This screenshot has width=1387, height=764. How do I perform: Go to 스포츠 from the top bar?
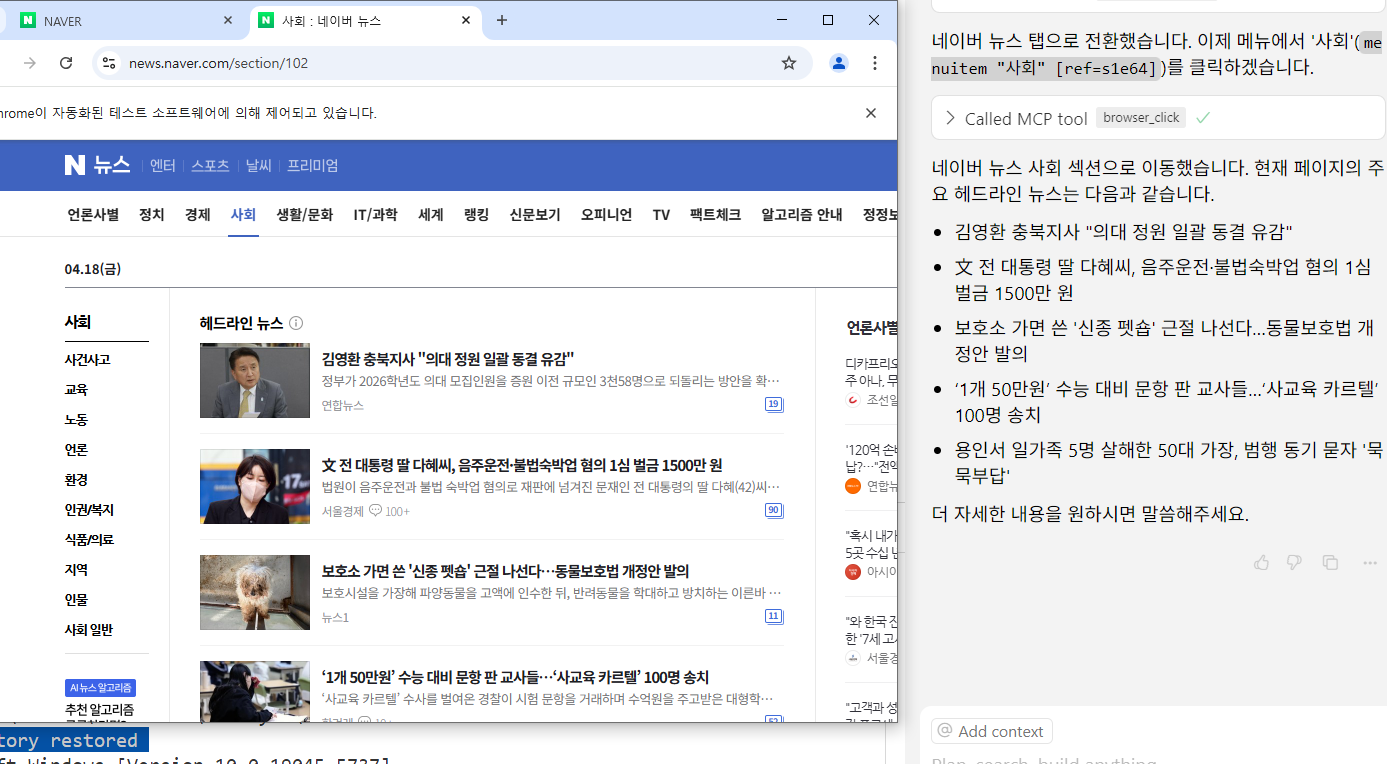[210, 165]
